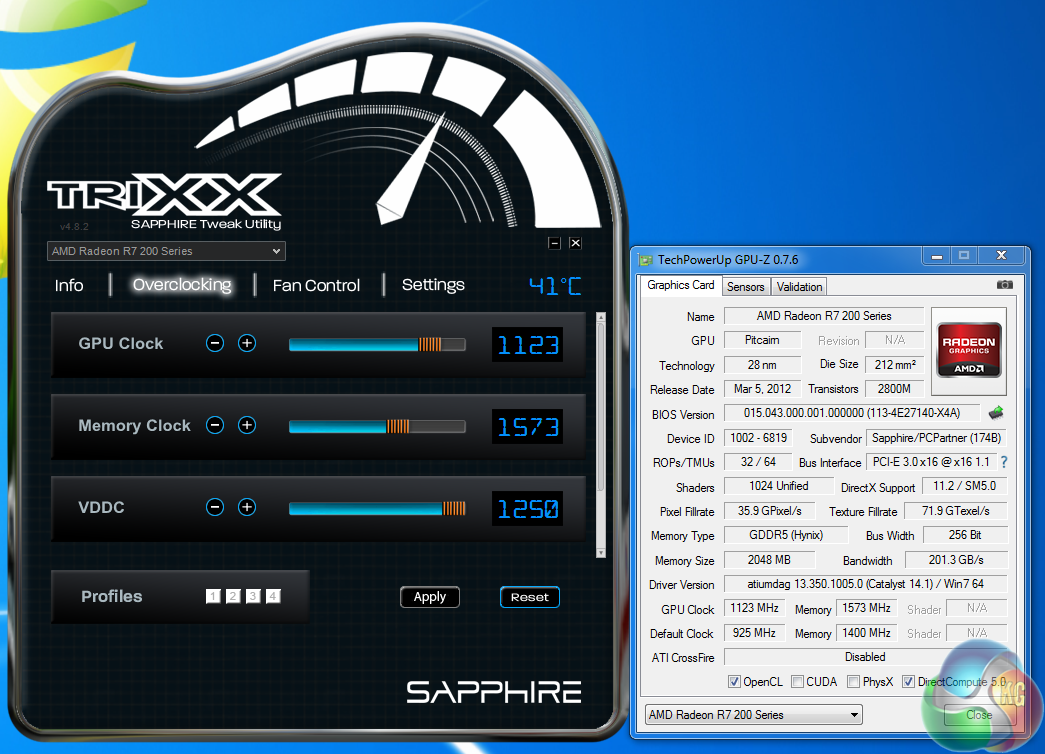This screenshot has height=754, width=1045.
Task: Click the ATI CrossFire Disabled field
Action: pyautogui.click(x=865, y=657)
